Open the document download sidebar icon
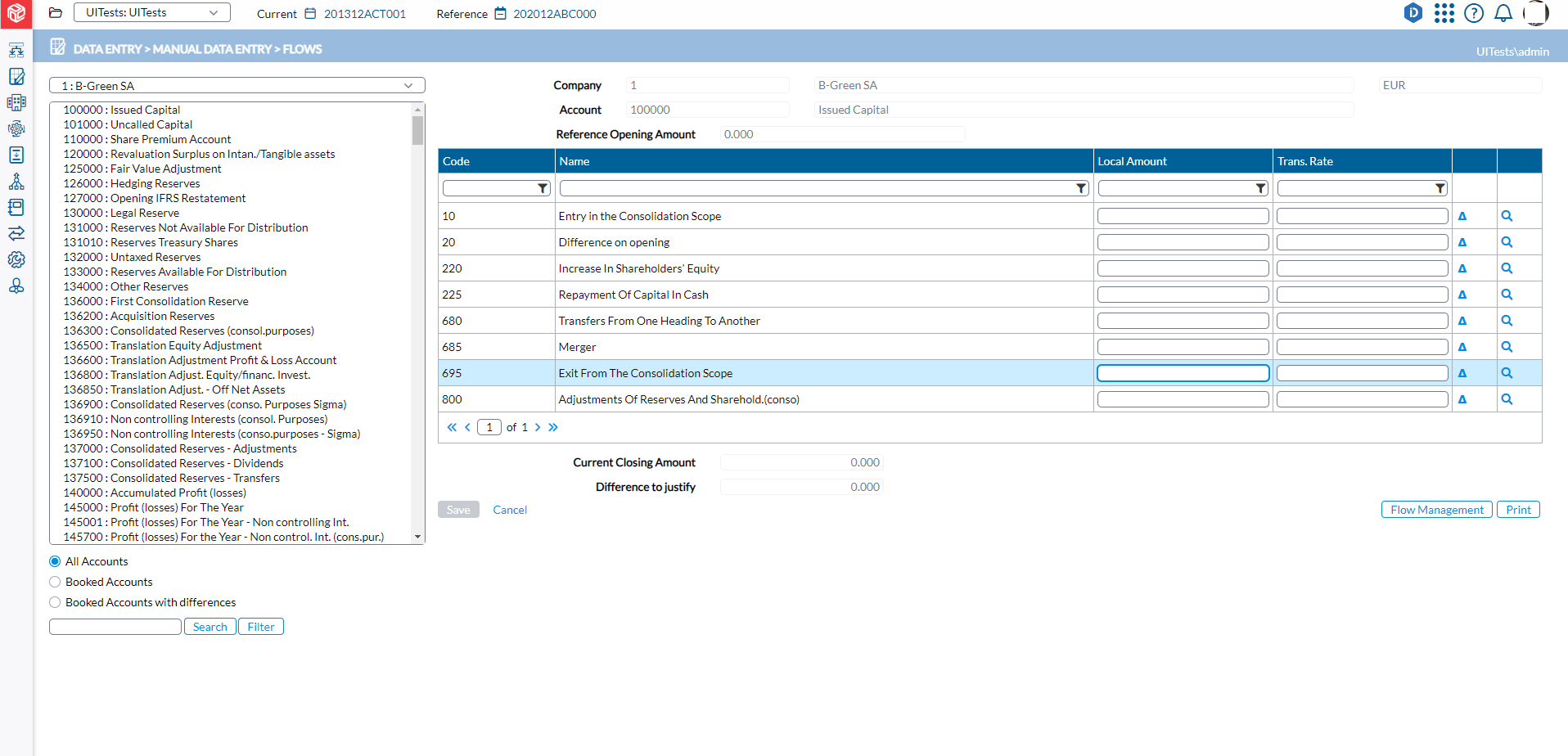Image resolution: width=1568 pixels, height=756 pixels. click(x=16, y=155)
